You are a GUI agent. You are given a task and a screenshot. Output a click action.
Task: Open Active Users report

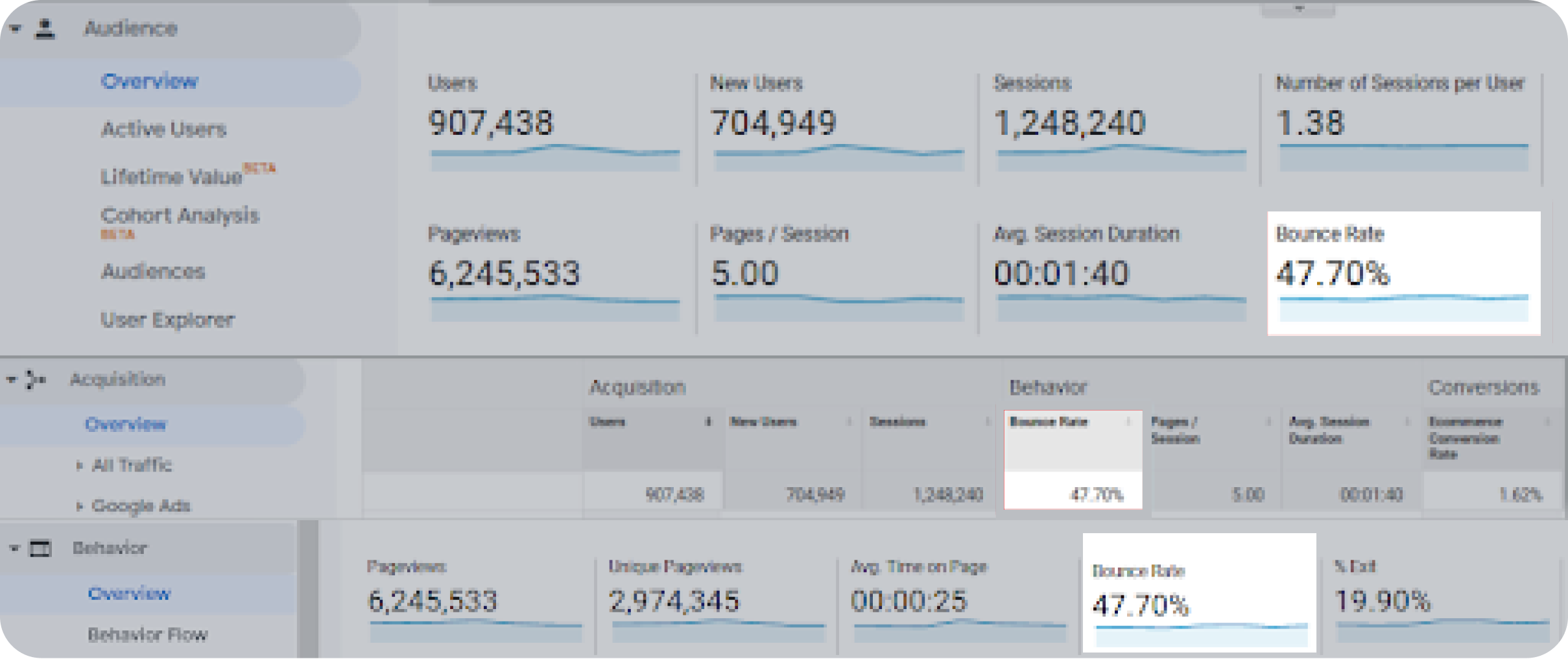coord(163,130)
